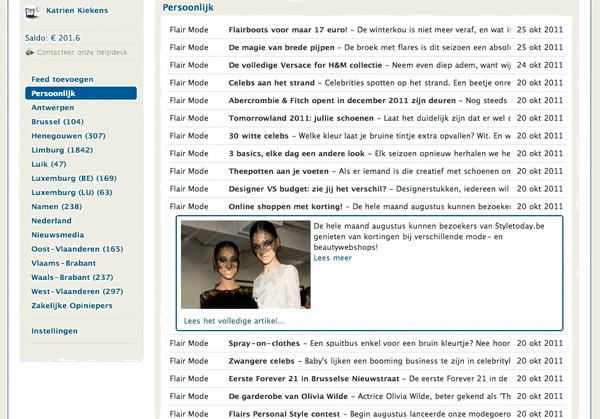Click Saldo: € 201.6 balance text

(x=53, y=38)
